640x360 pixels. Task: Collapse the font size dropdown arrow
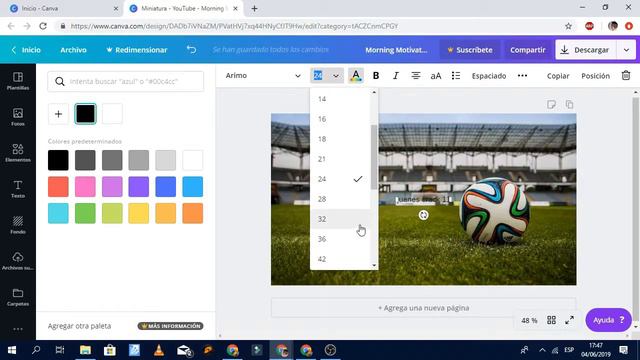(x=336, y=76)
